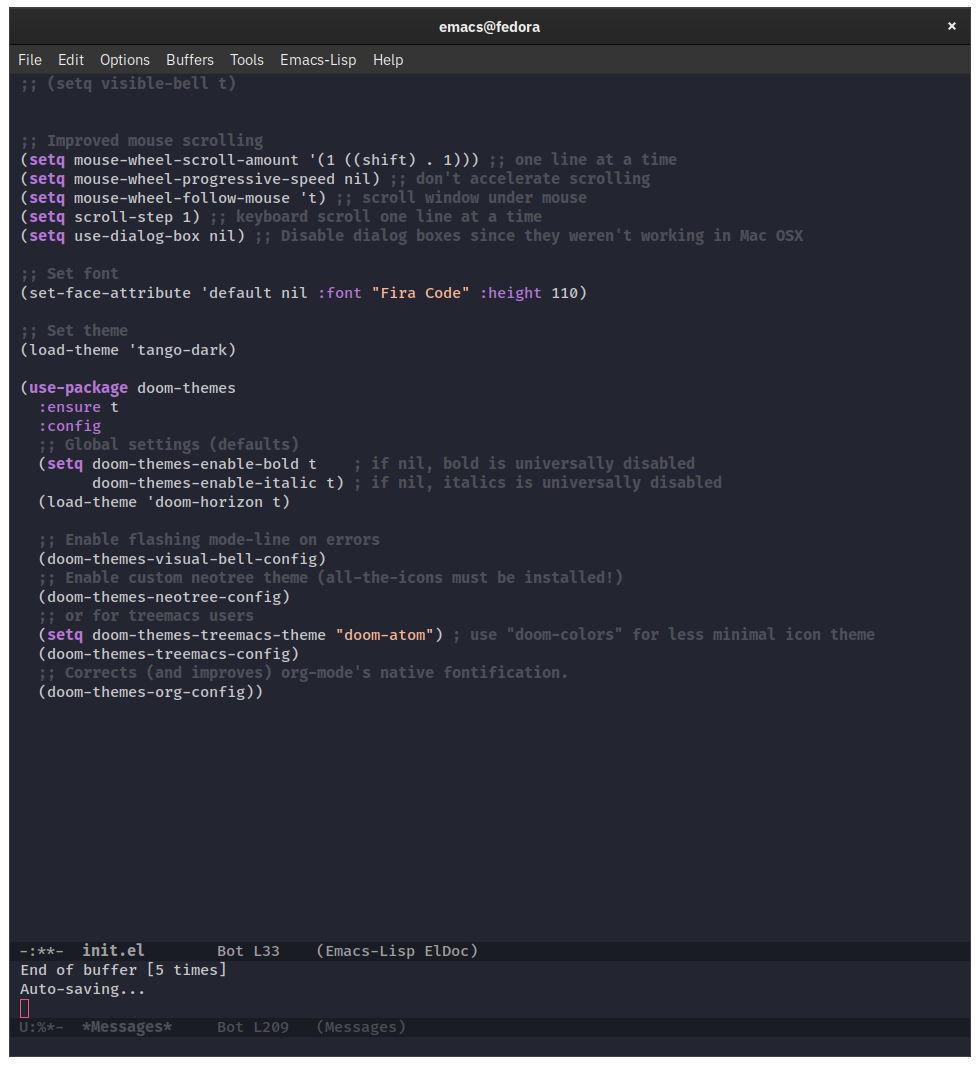Open the Tools menu
The height and width of the screenshot is (1066, 980).
(x=246, y=60)
